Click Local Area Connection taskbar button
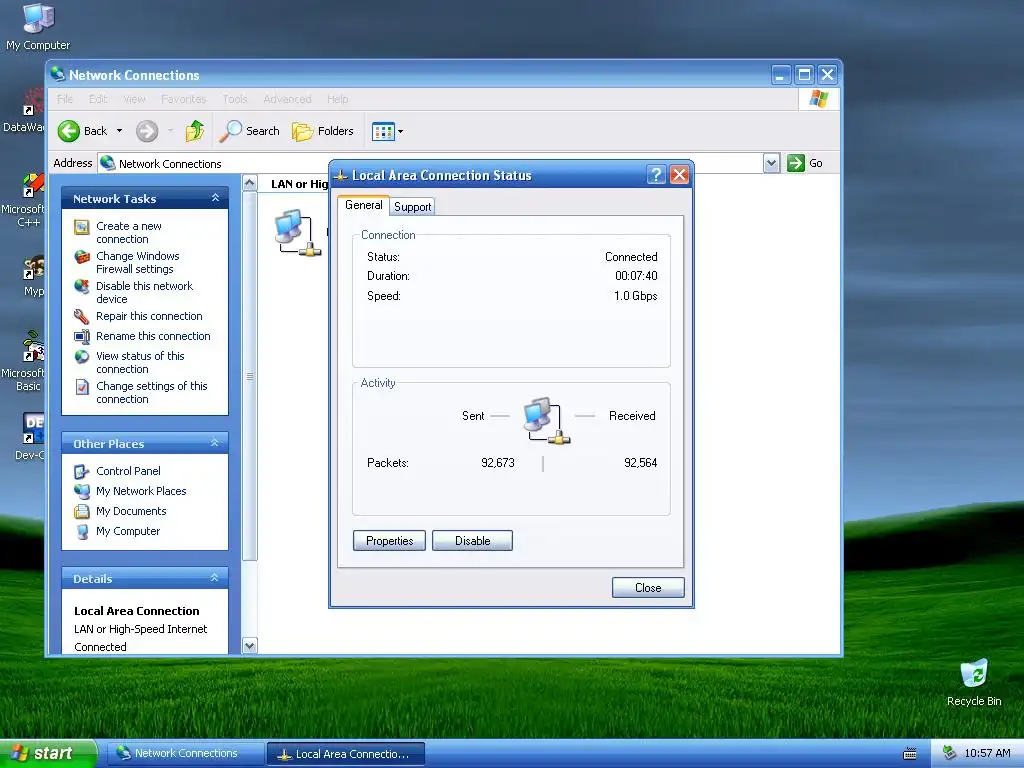1024x768 pixels. [346, 754]
